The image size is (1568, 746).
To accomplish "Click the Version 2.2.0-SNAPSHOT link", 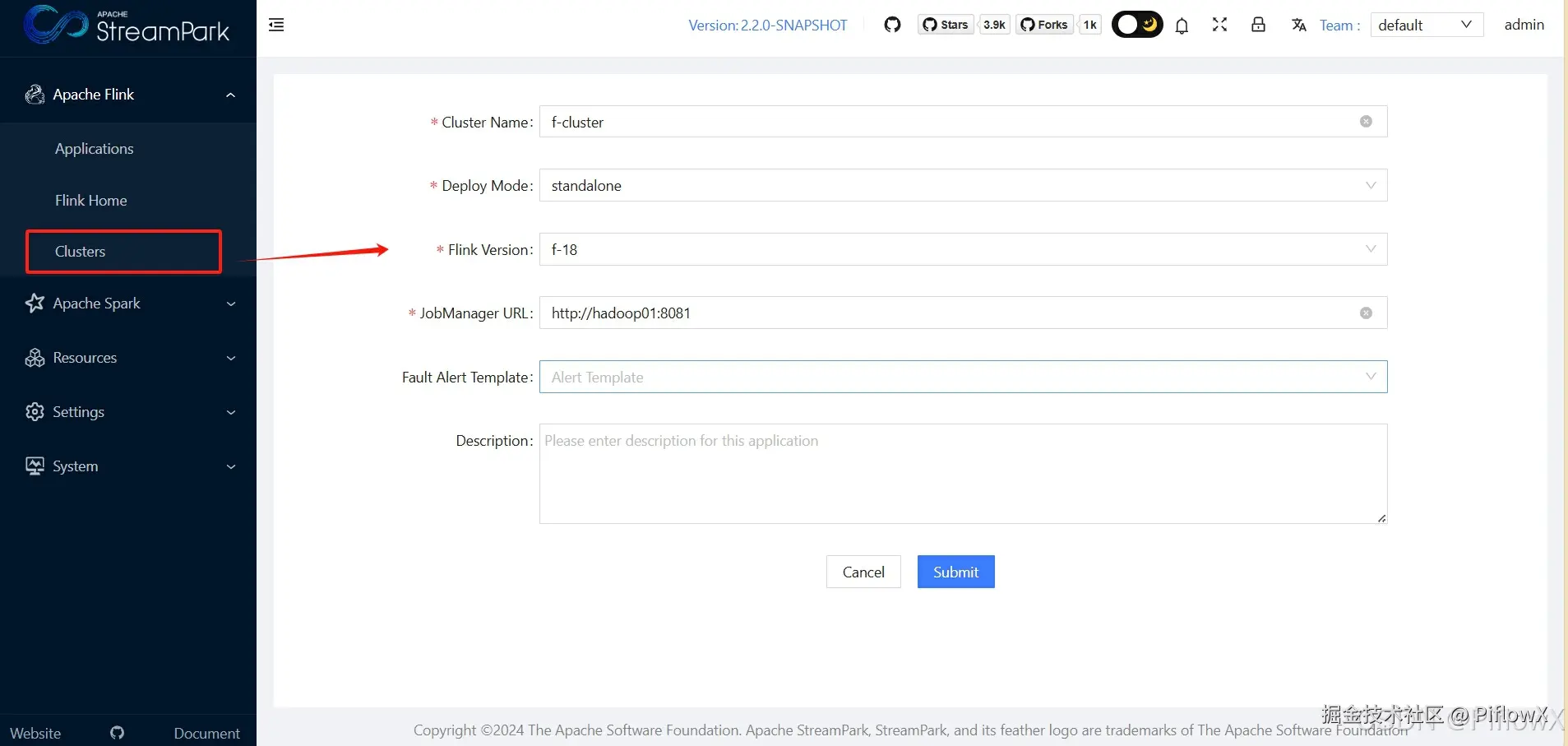I will (x=768, y=25).
